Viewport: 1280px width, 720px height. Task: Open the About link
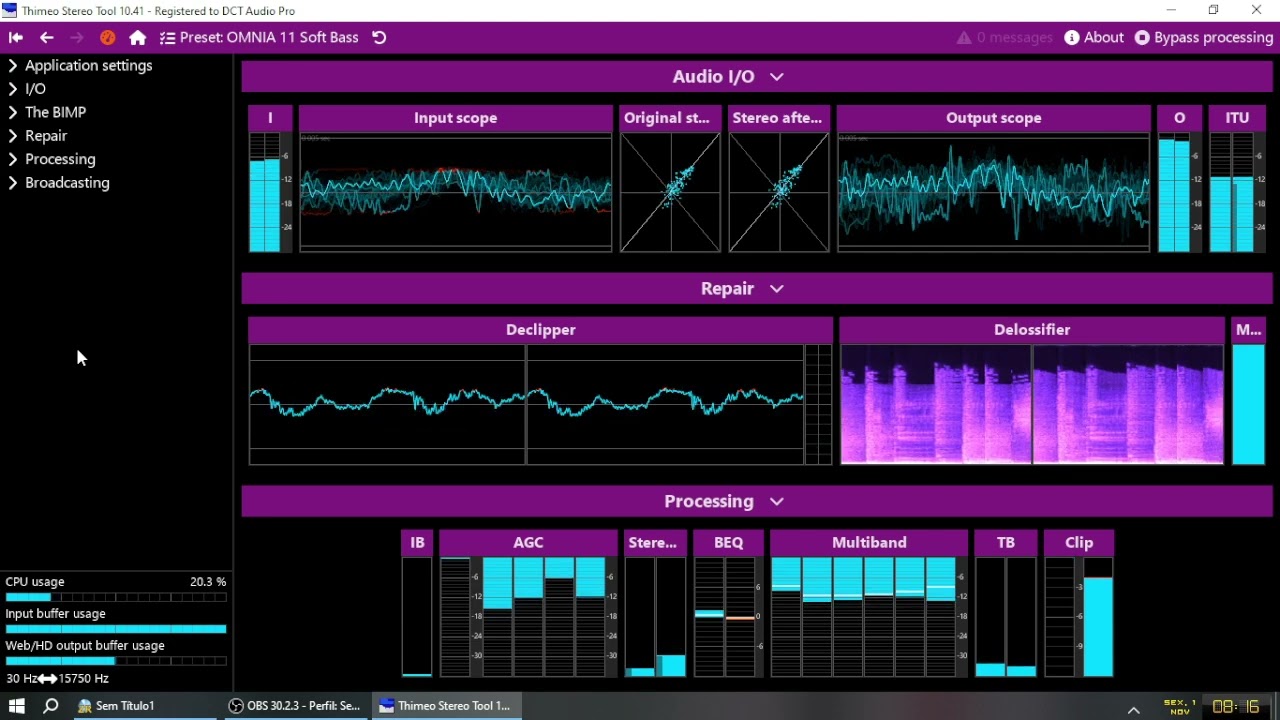(1104, 38)
